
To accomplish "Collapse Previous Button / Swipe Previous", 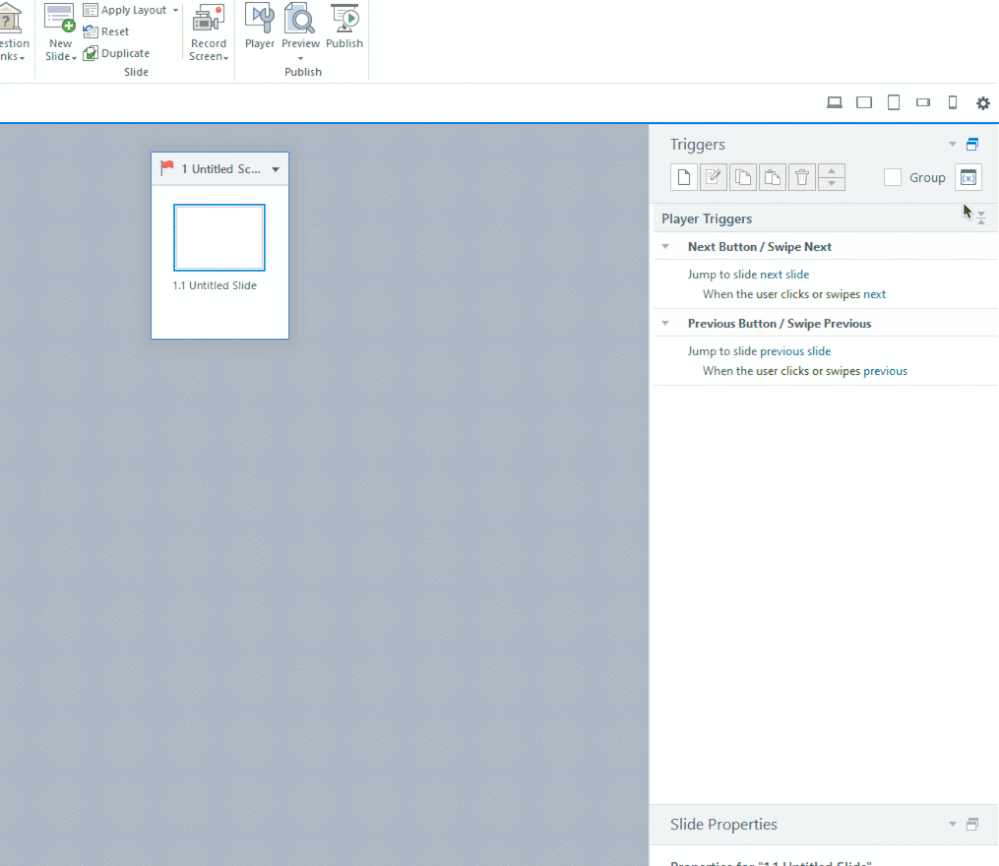I will click(x=665, y=323).
